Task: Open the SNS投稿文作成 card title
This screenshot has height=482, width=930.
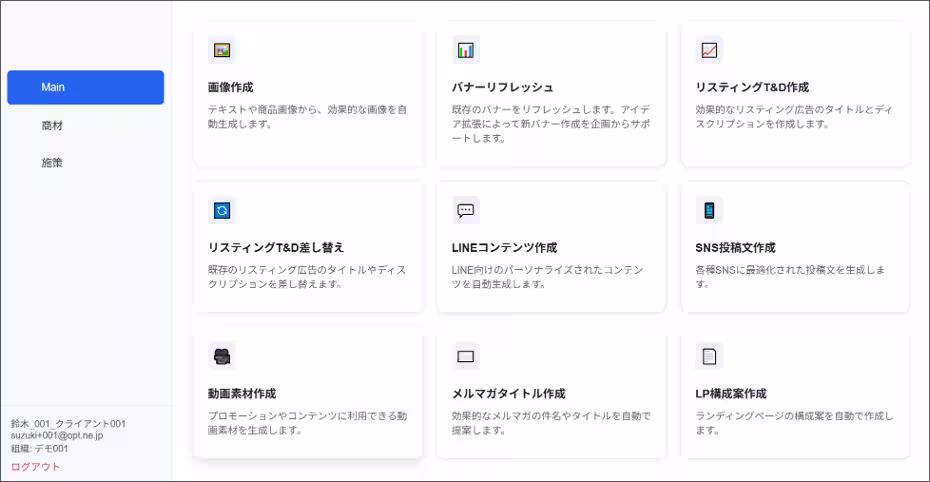Action: pos(735,247)
